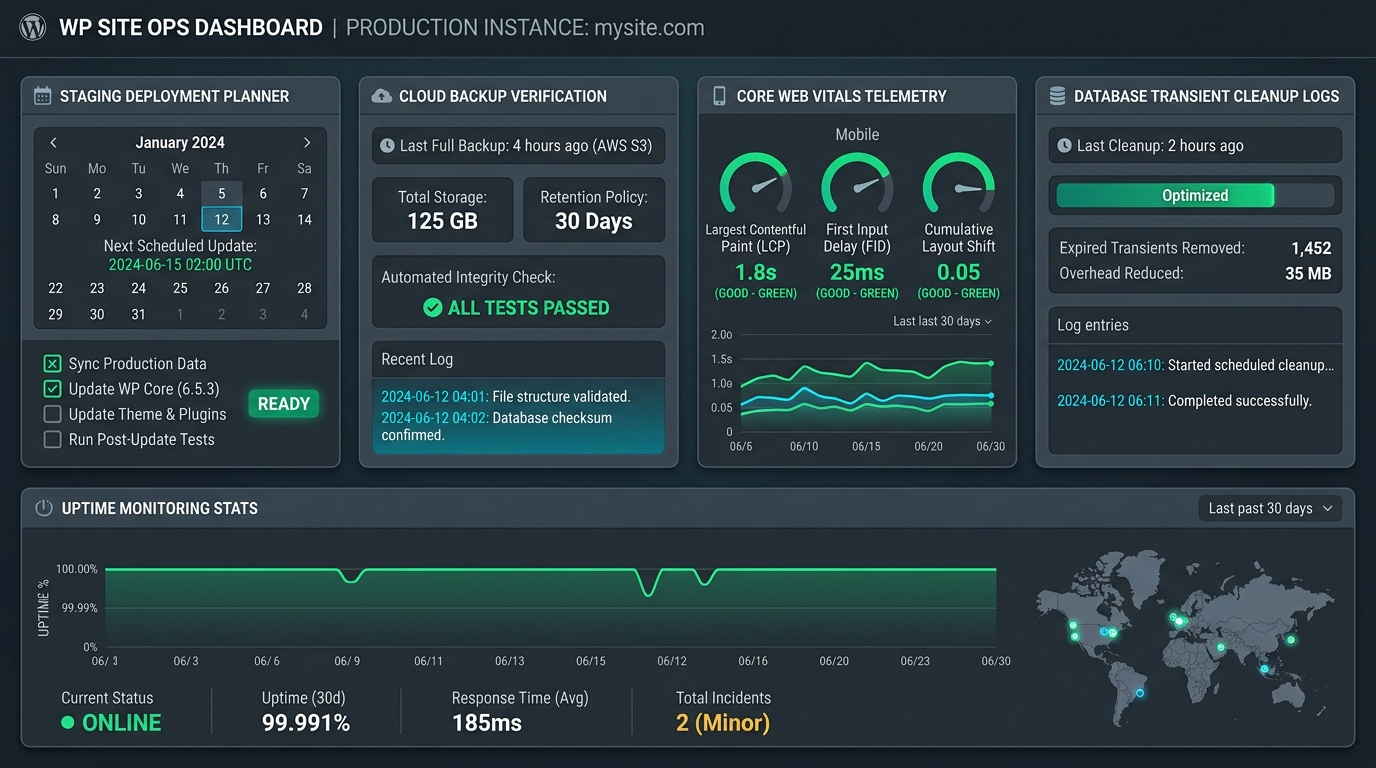The width and height of the screenshot is (1376, 768).
Task: Go to next month in calendar
Action: point(307,143)
